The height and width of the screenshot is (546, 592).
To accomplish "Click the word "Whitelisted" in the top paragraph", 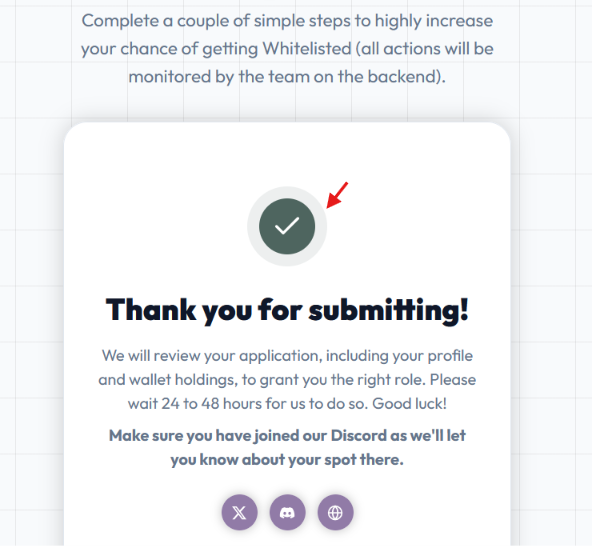I will pyautogui.click(x=307, y=48).
